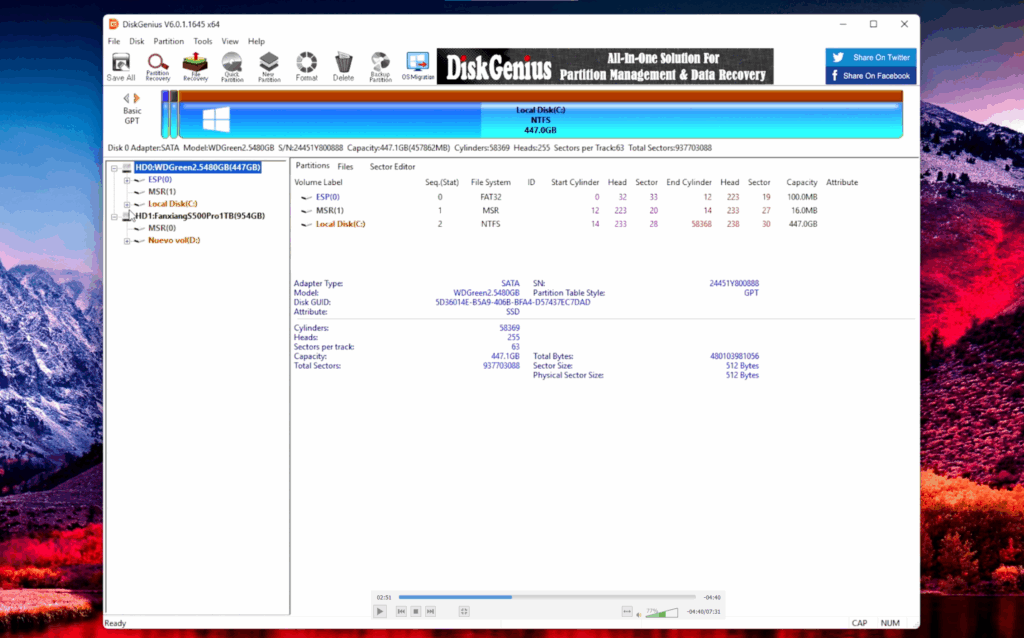
Task: Click the Disk GUID value text
Action: click(513, 302)
